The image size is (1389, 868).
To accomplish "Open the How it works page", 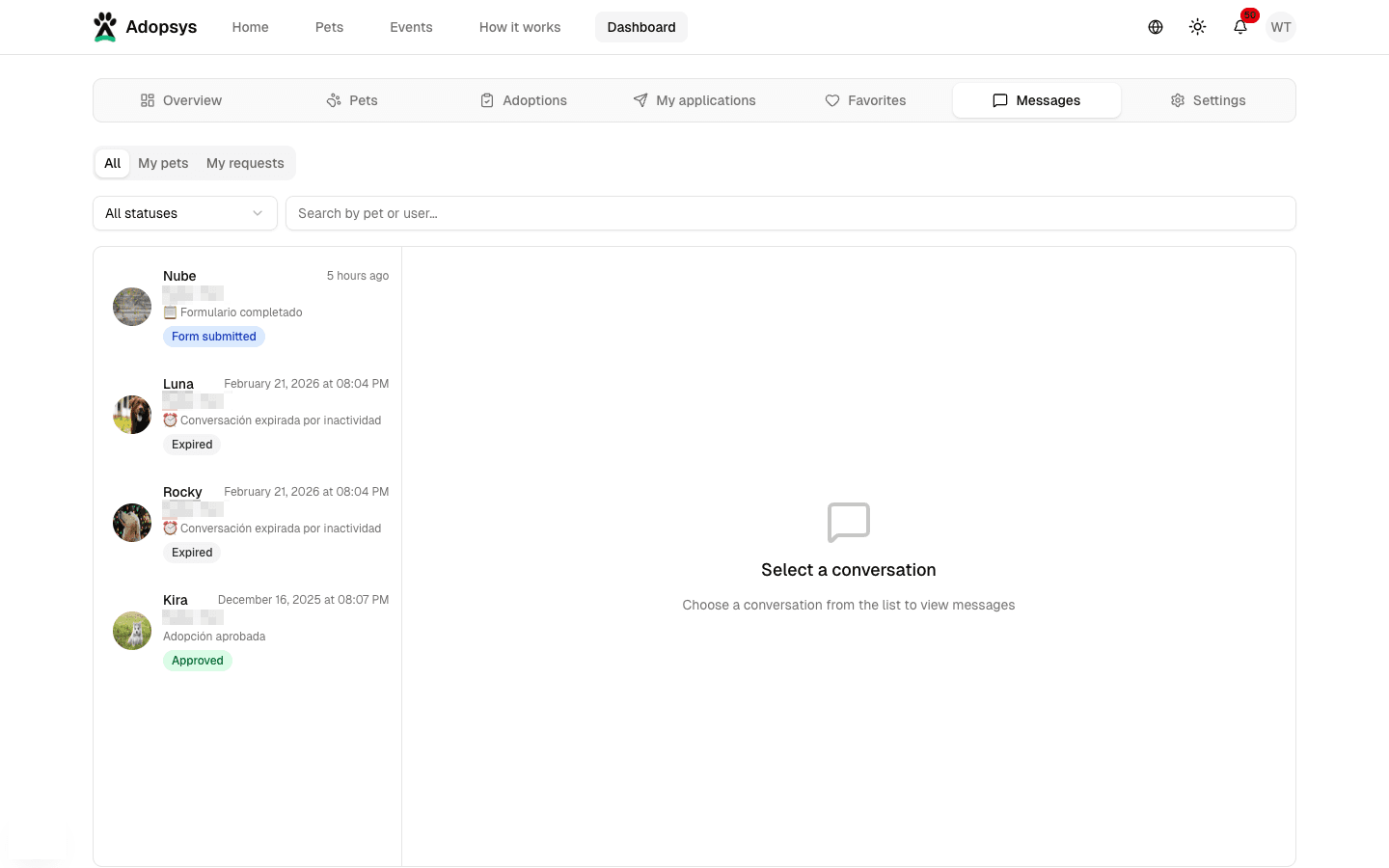I will click(x=519, y=27).
